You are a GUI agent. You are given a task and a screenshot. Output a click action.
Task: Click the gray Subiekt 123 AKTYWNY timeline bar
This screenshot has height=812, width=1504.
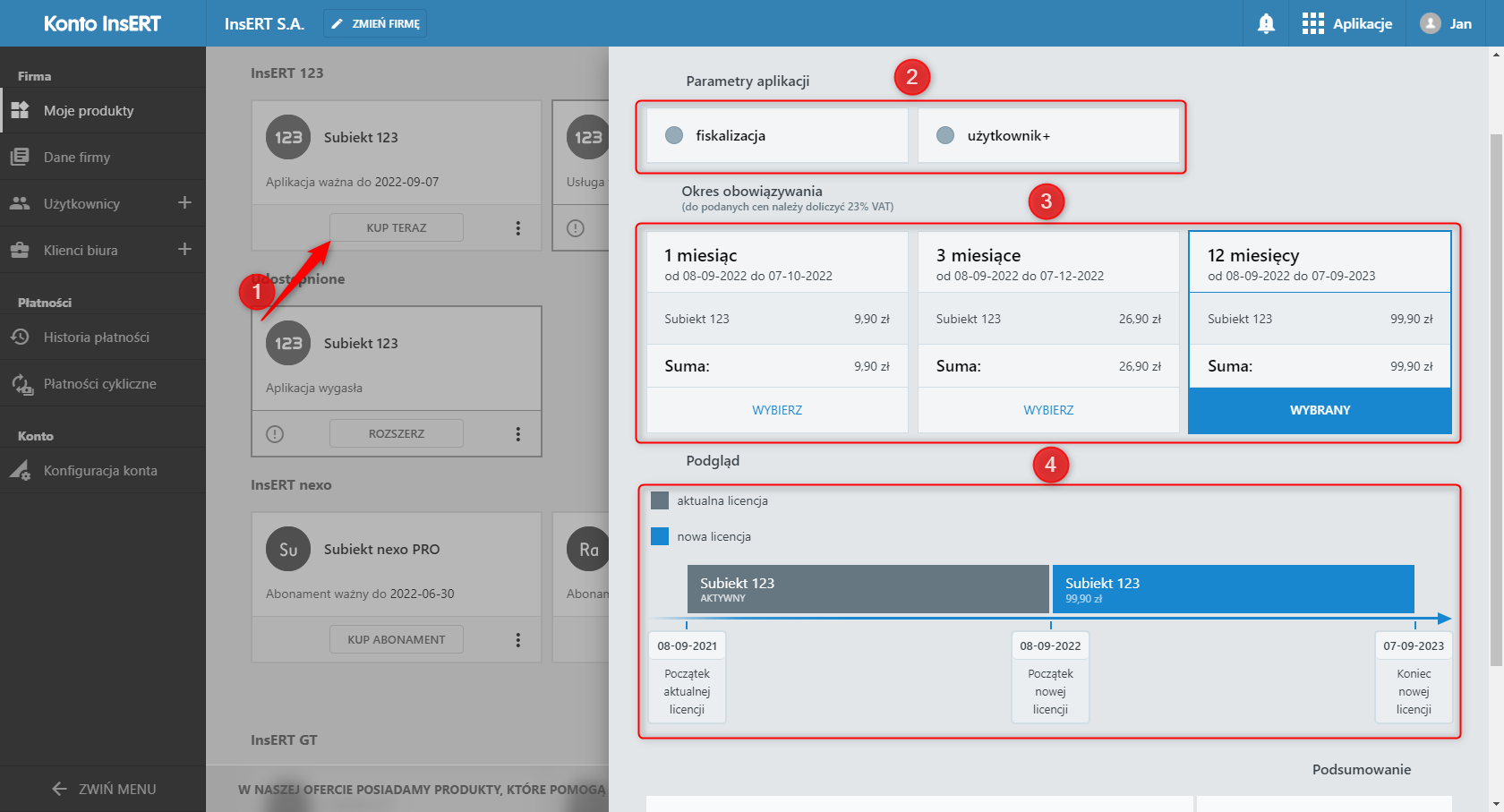pyautogui.click(x=867, y=589)
